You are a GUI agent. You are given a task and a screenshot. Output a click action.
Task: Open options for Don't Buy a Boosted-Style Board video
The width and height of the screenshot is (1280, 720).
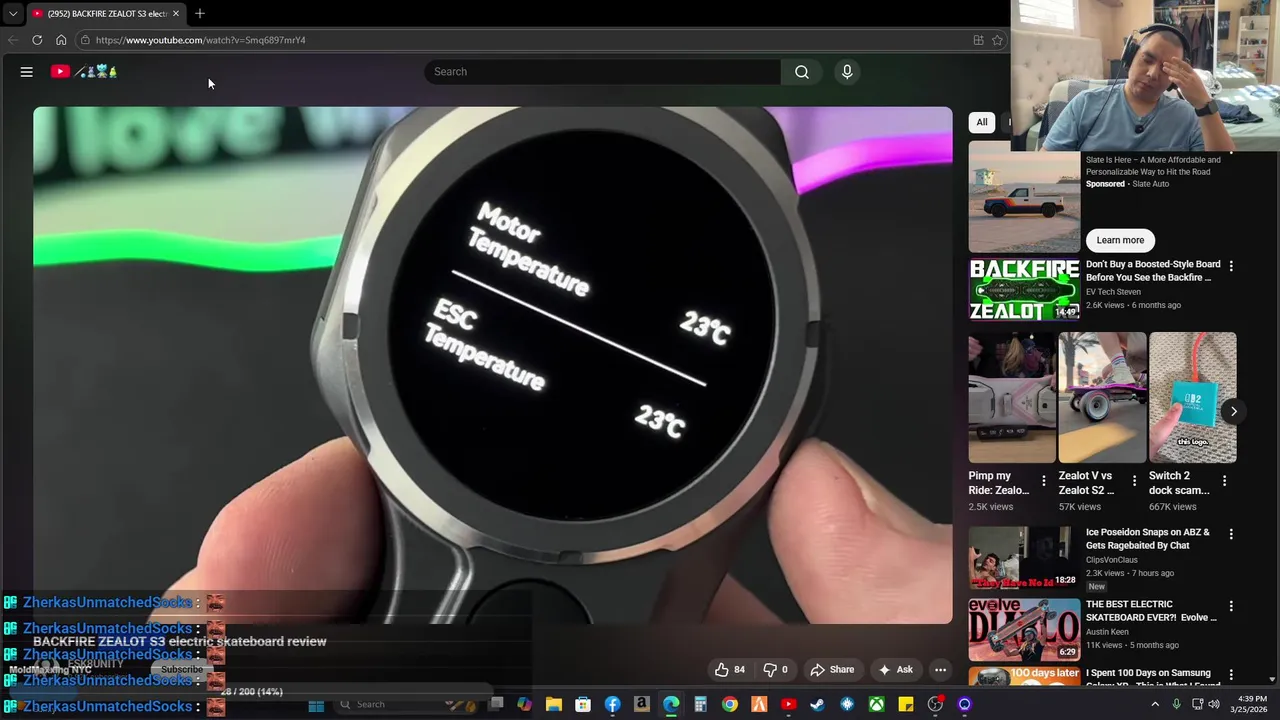click(1231, 266)
